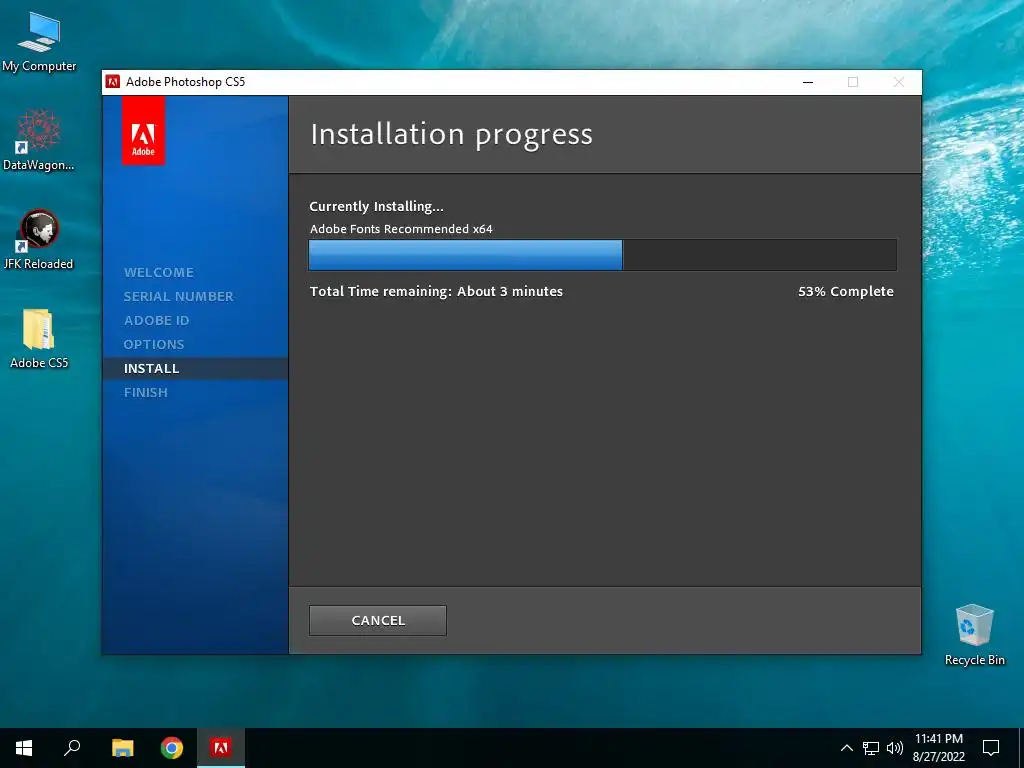
Task: Select the WELCOME step in sidebar
Action: (x=159, y=272)
